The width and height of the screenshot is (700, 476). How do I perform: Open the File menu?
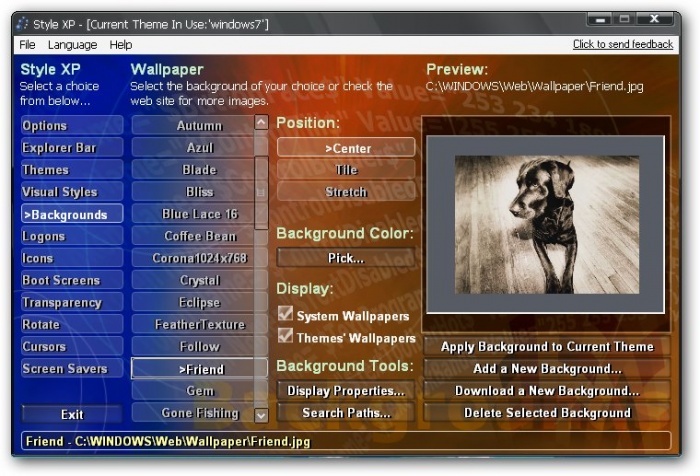pyautogui.click(x=27, y=45)
